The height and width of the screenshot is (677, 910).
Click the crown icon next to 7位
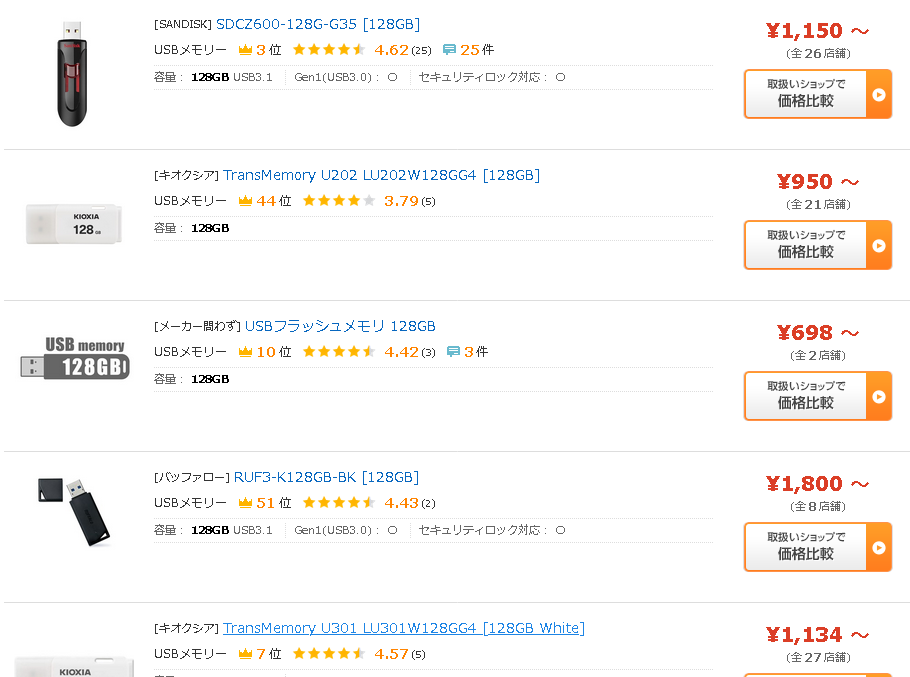click(245, 654)
